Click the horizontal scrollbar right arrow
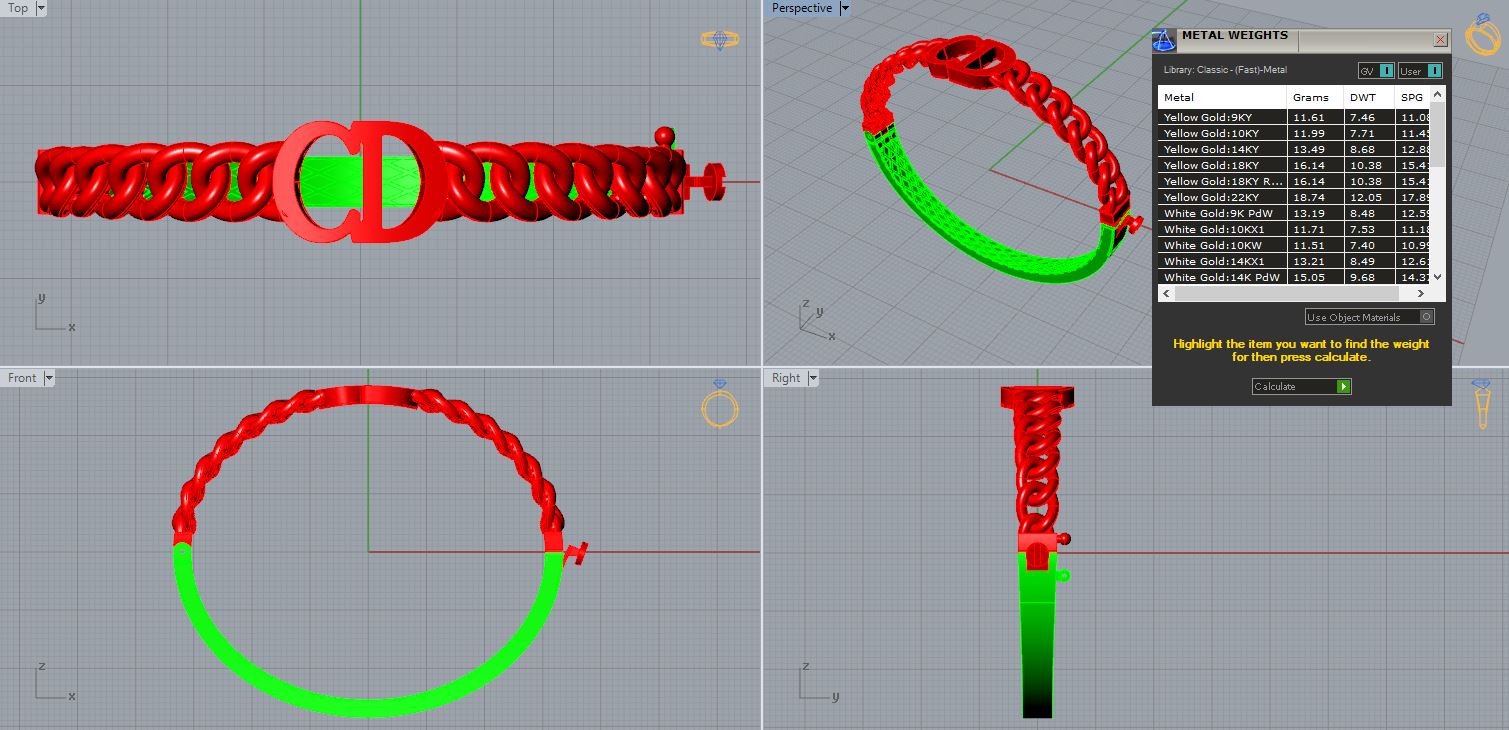Screen dimensions: 1509x730 1422,294
